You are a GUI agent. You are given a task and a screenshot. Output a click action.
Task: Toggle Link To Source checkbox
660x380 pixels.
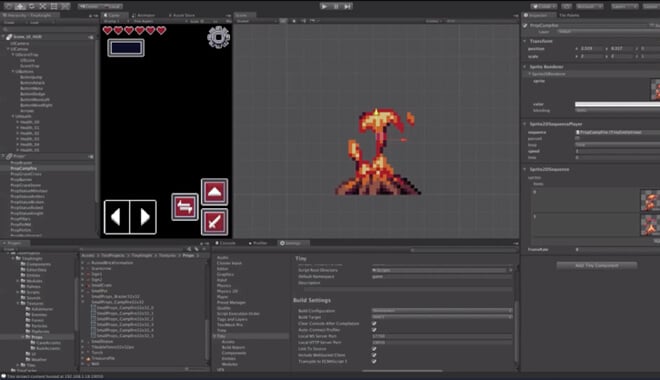(374, 349)
